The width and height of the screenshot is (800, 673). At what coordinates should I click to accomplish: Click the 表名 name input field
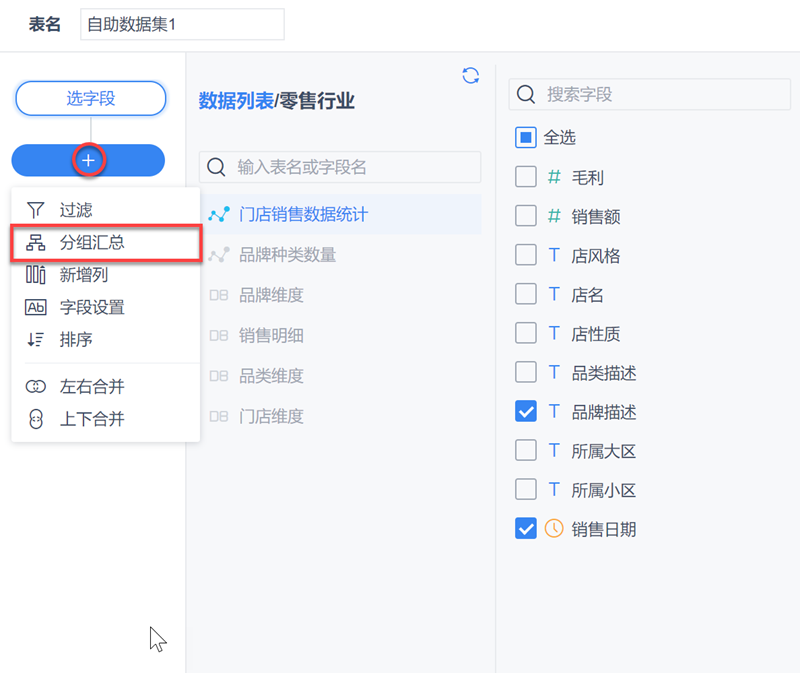182,24
